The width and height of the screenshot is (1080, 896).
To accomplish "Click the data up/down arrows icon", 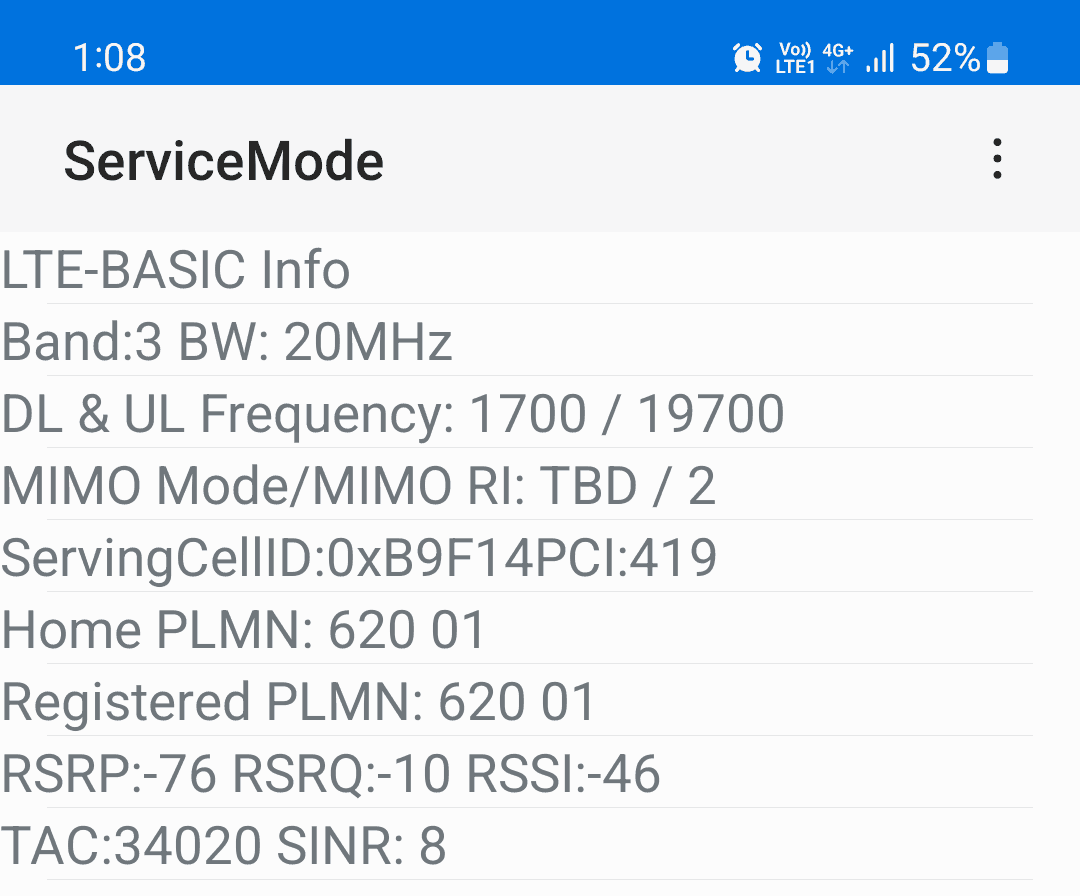I will (x=838, y=66).
